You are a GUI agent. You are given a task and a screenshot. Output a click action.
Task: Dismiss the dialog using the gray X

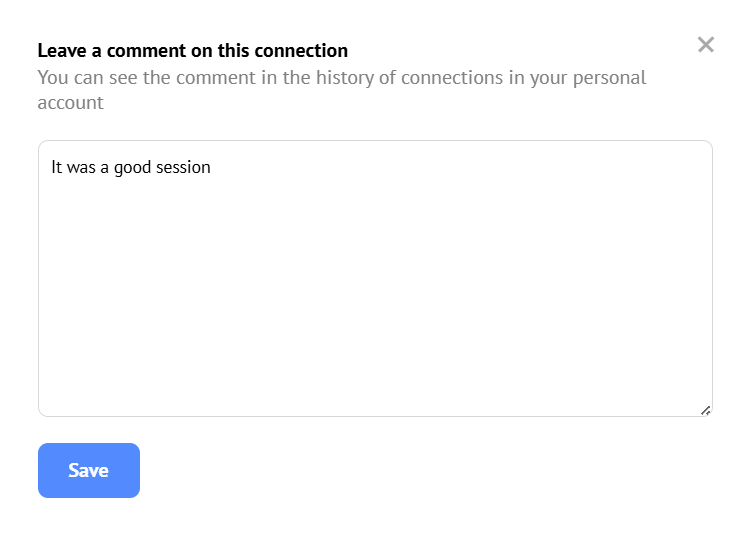click(706, 44)
